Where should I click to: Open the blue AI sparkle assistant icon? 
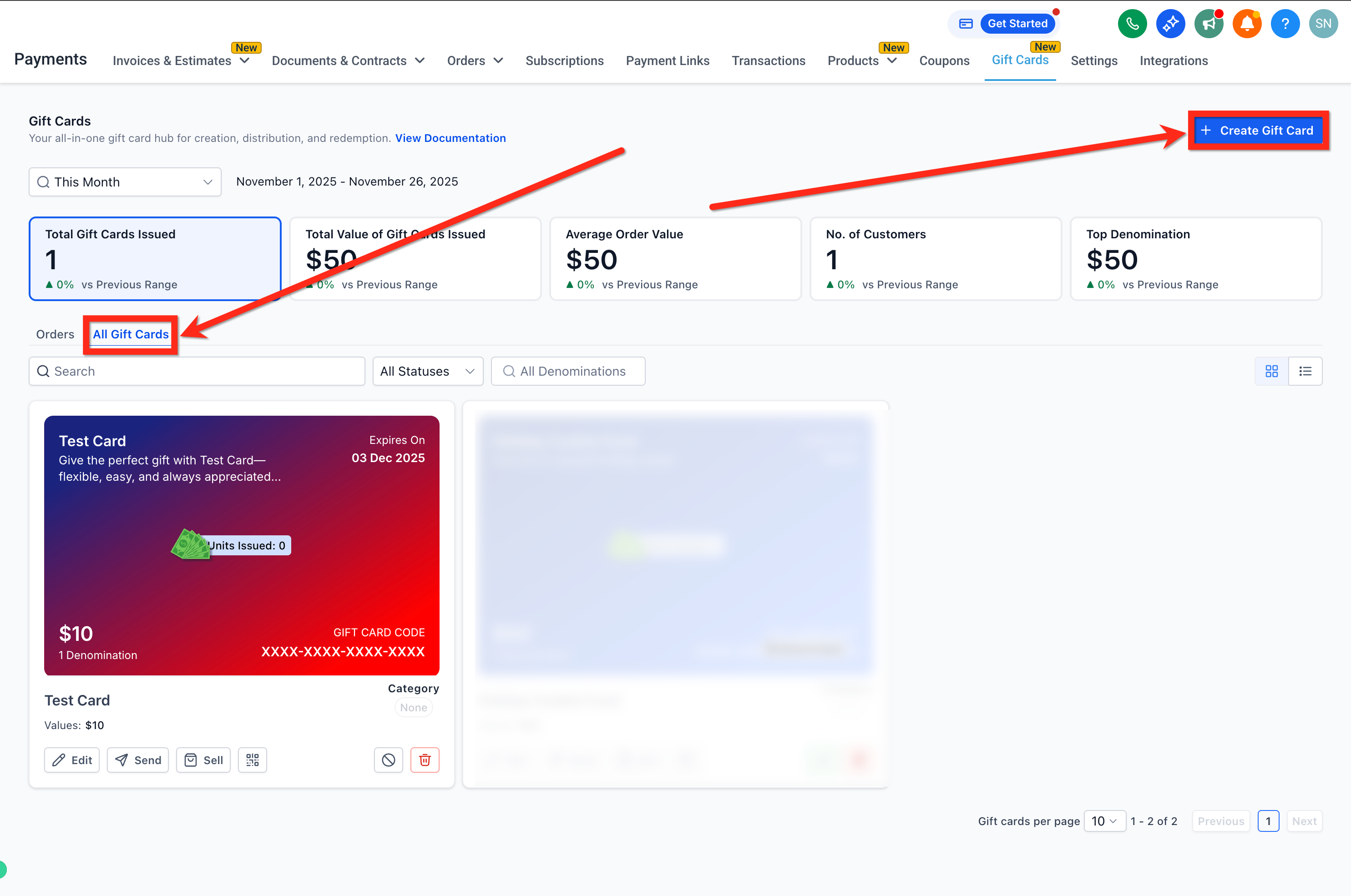tap(1170, 24)
